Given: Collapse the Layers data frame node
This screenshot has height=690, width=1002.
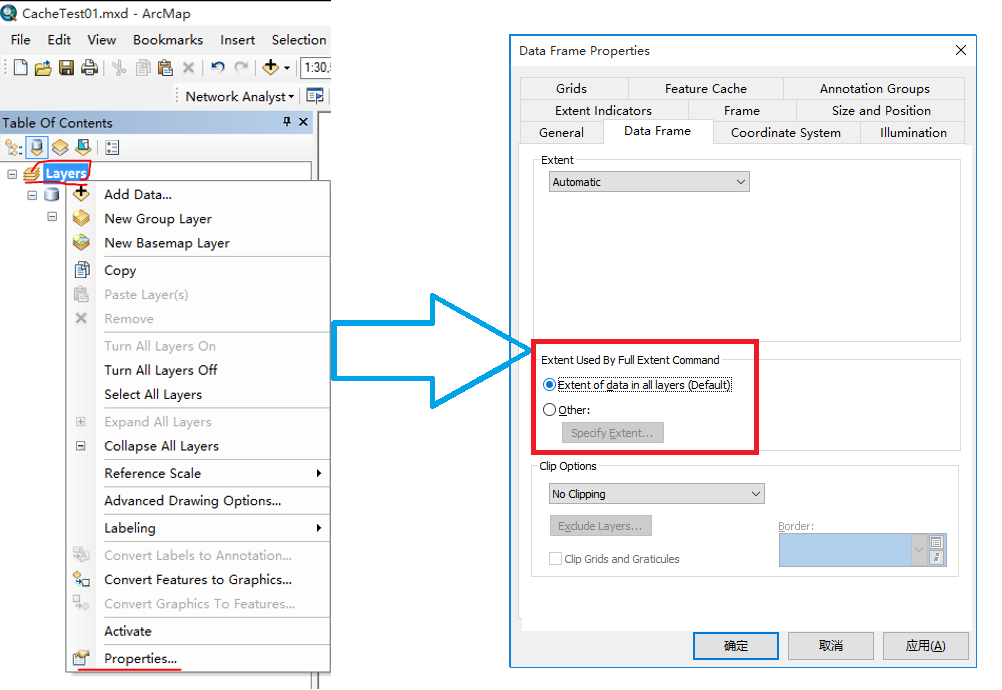Looking at the screenshot, I should tap(12, 174).
